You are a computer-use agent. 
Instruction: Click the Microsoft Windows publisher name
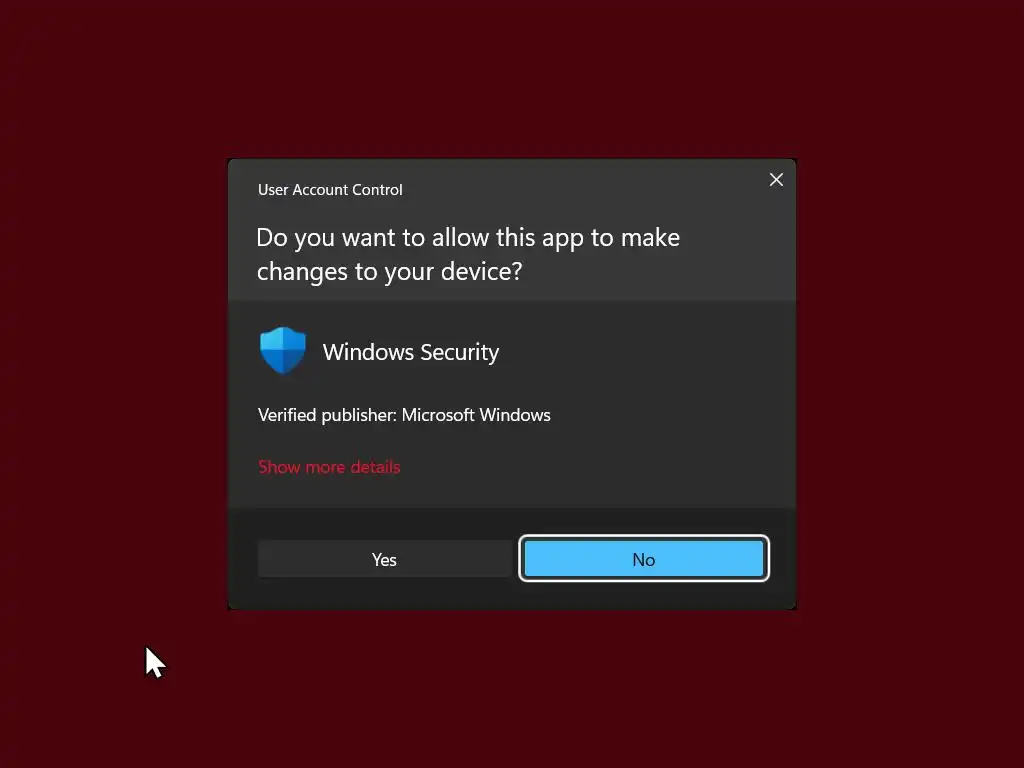click(476, 415)
